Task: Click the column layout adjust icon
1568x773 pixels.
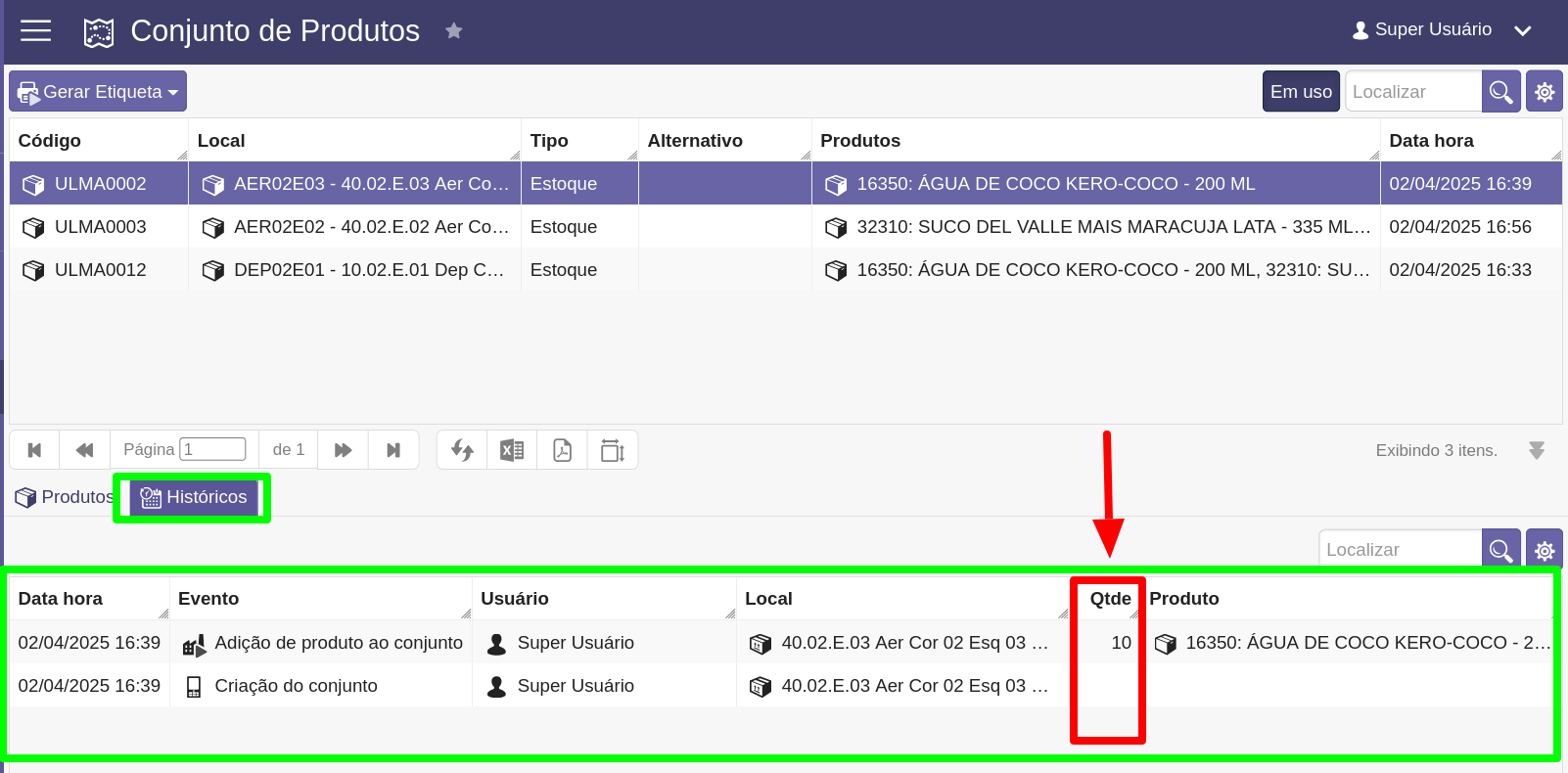Action: pos(613,450)
